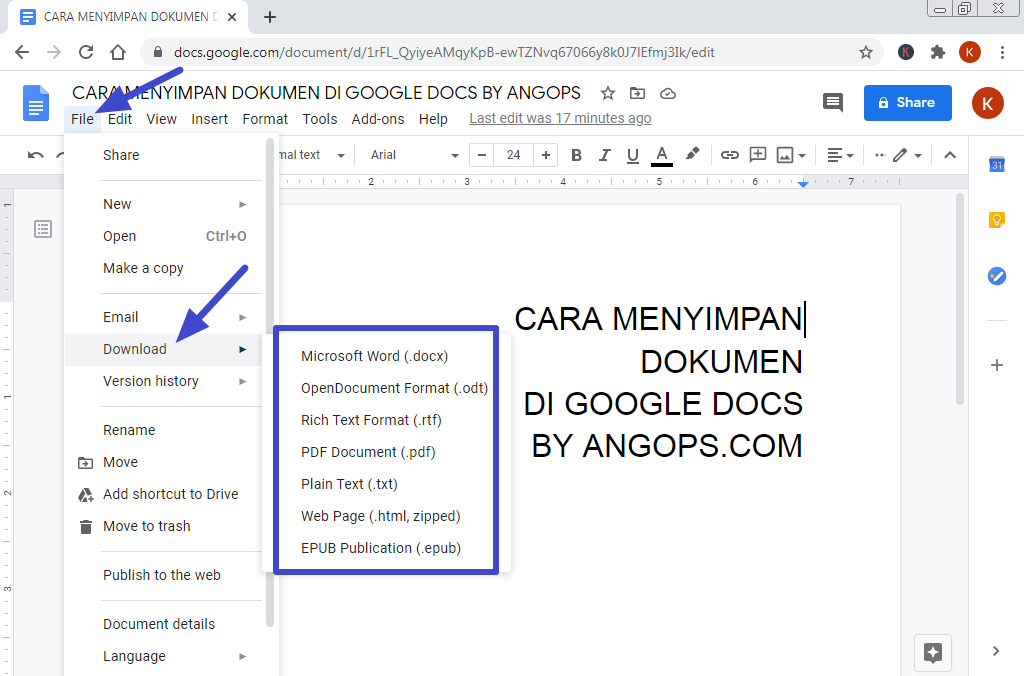The height and width of the screenshot is (676, 1024).
Task: Choose PDF Document (.pdf) from submenu
Action: click(x=368, y=452)
